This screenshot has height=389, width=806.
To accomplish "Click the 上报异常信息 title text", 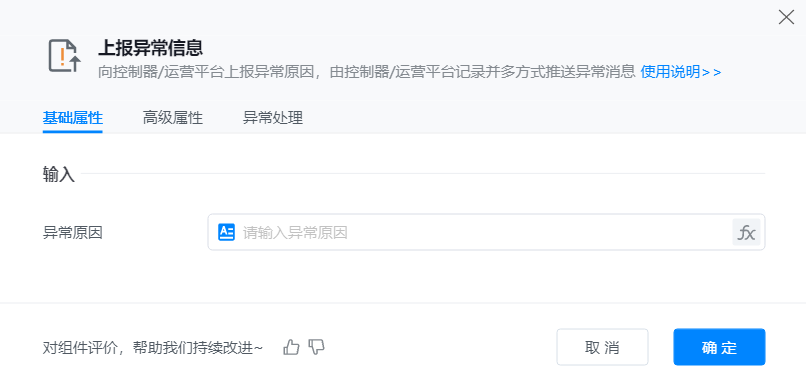I will coord(150,48).
